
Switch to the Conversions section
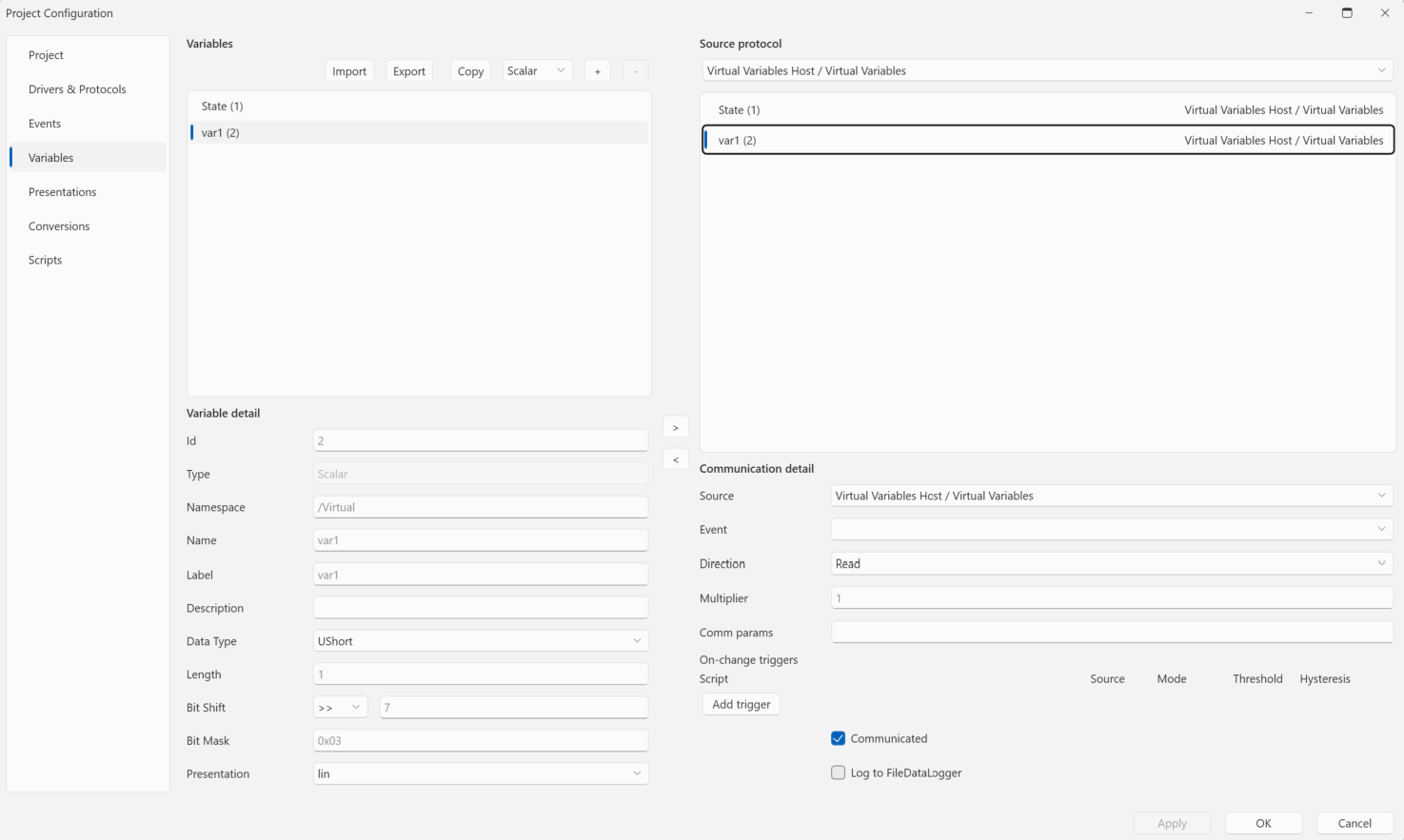[88, 226]
